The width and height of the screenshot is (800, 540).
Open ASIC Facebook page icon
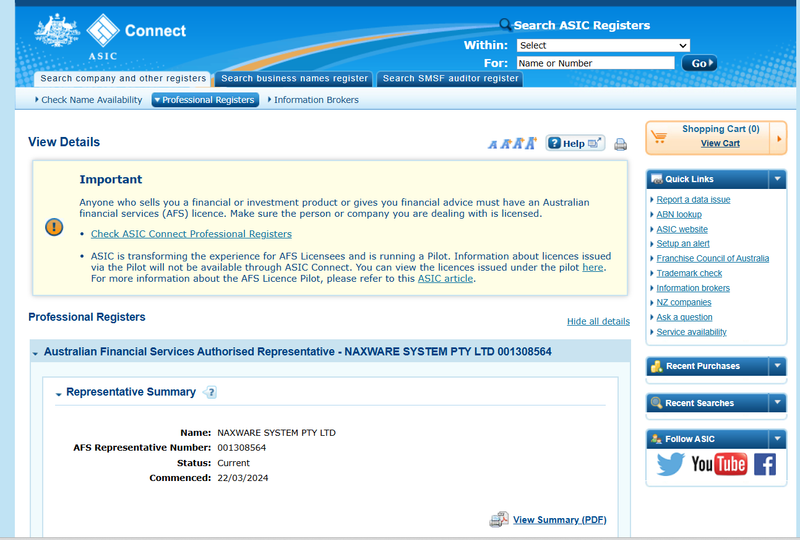click(x=765, y=464)
